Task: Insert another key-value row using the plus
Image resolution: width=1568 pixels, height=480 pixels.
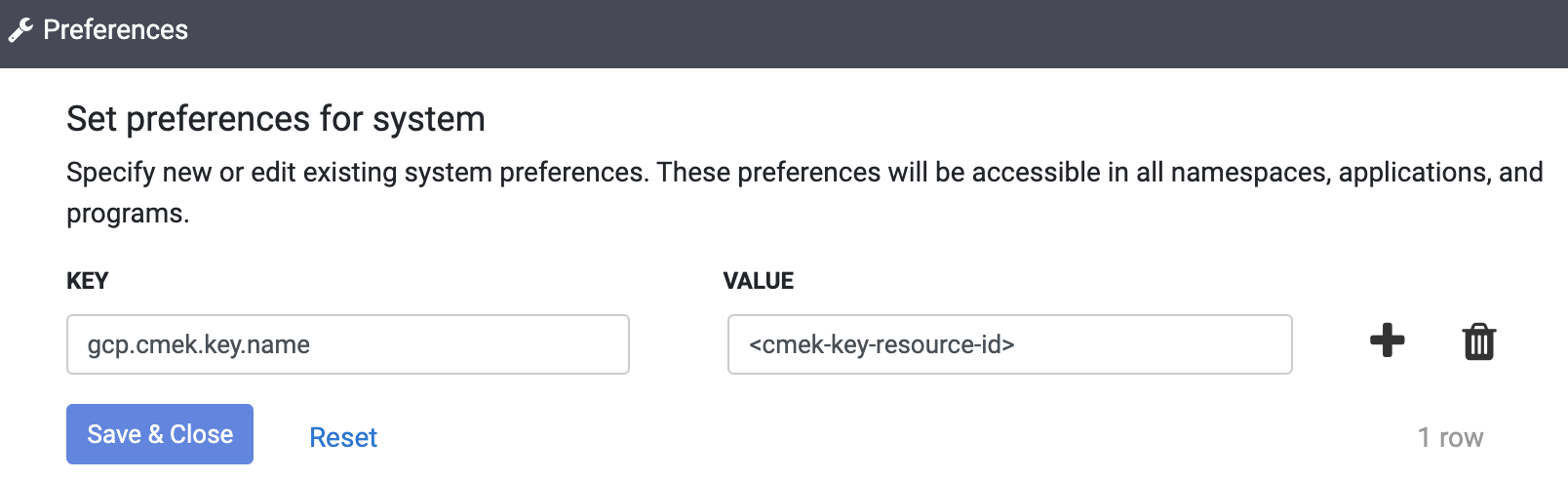Action: (x=1387, y=340)
